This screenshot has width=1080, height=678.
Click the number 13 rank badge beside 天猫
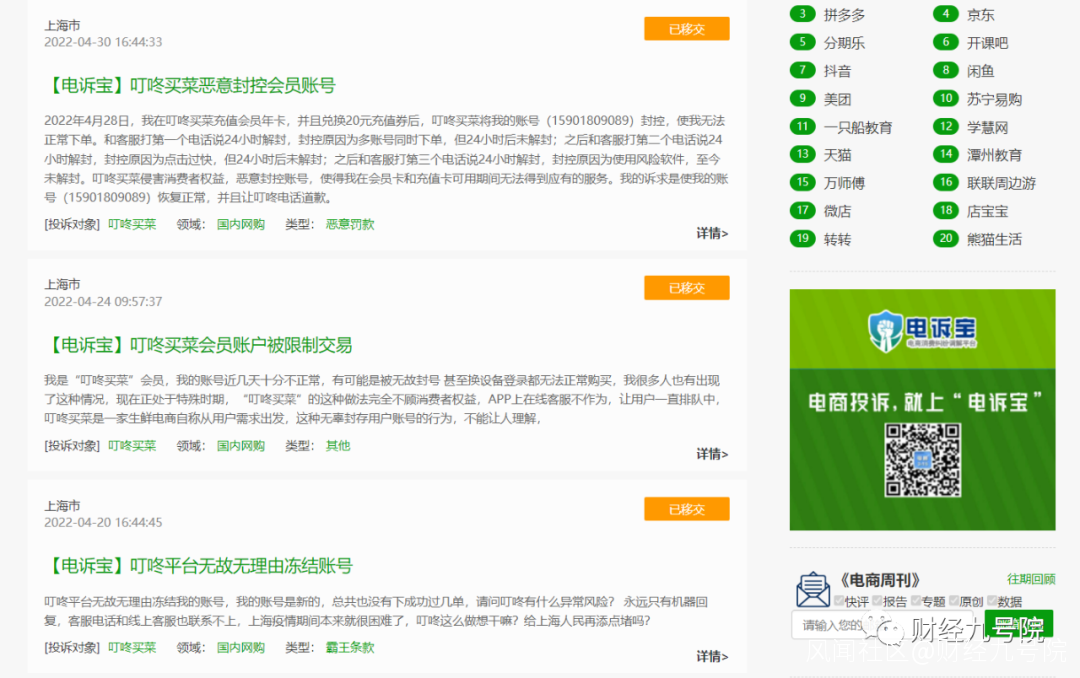click(802, 154)
